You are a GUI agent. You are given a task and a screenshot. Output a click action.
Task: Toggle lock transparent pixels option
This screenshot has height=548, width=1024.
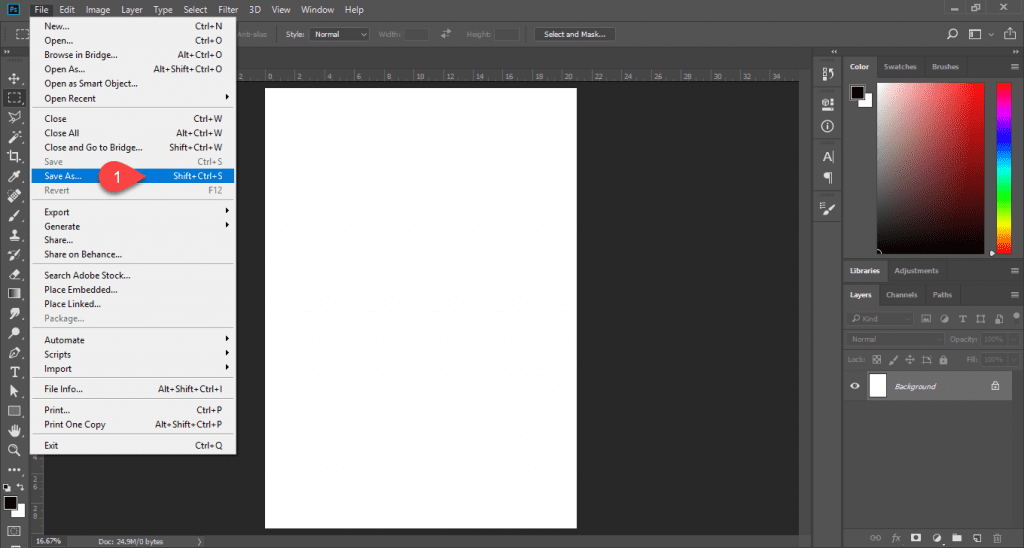point(876,359)
